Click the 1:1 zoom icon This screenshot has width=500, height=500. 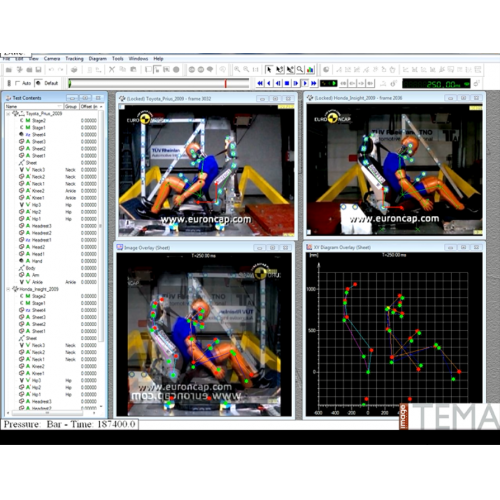tap(255, 69)
